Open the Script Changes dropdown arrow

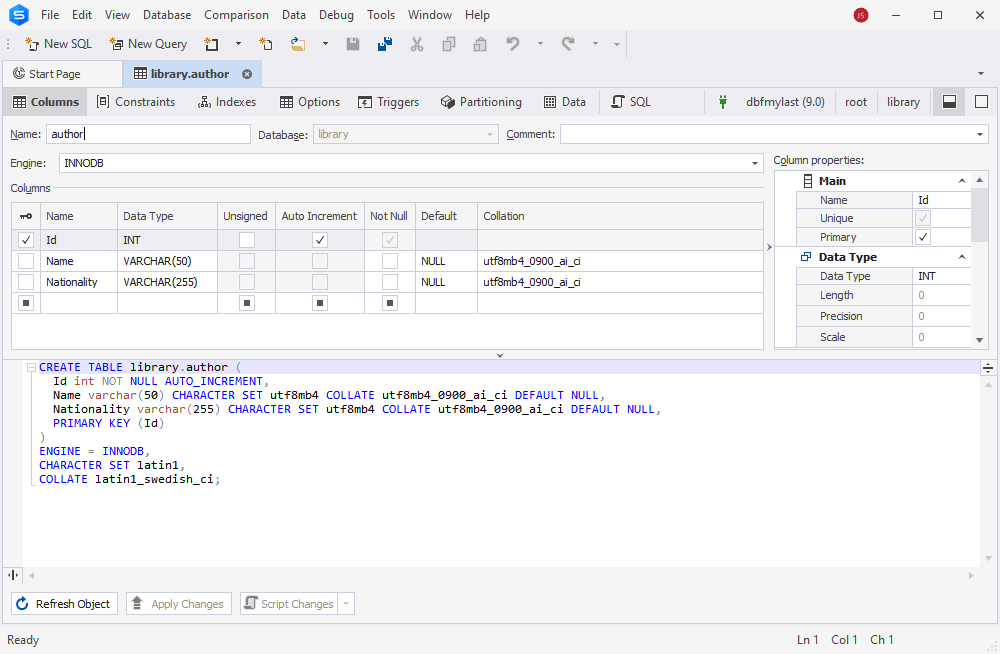tap(345, 603)
